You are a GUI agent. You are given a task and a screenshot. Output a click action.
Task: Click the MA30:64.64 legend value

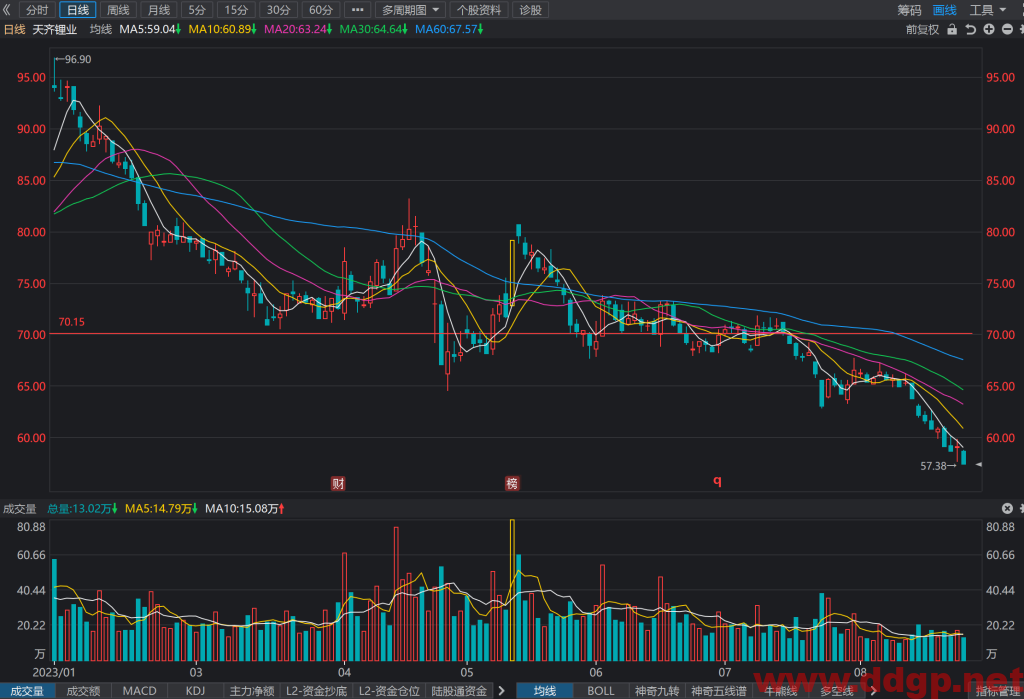[x=374, y=29]
